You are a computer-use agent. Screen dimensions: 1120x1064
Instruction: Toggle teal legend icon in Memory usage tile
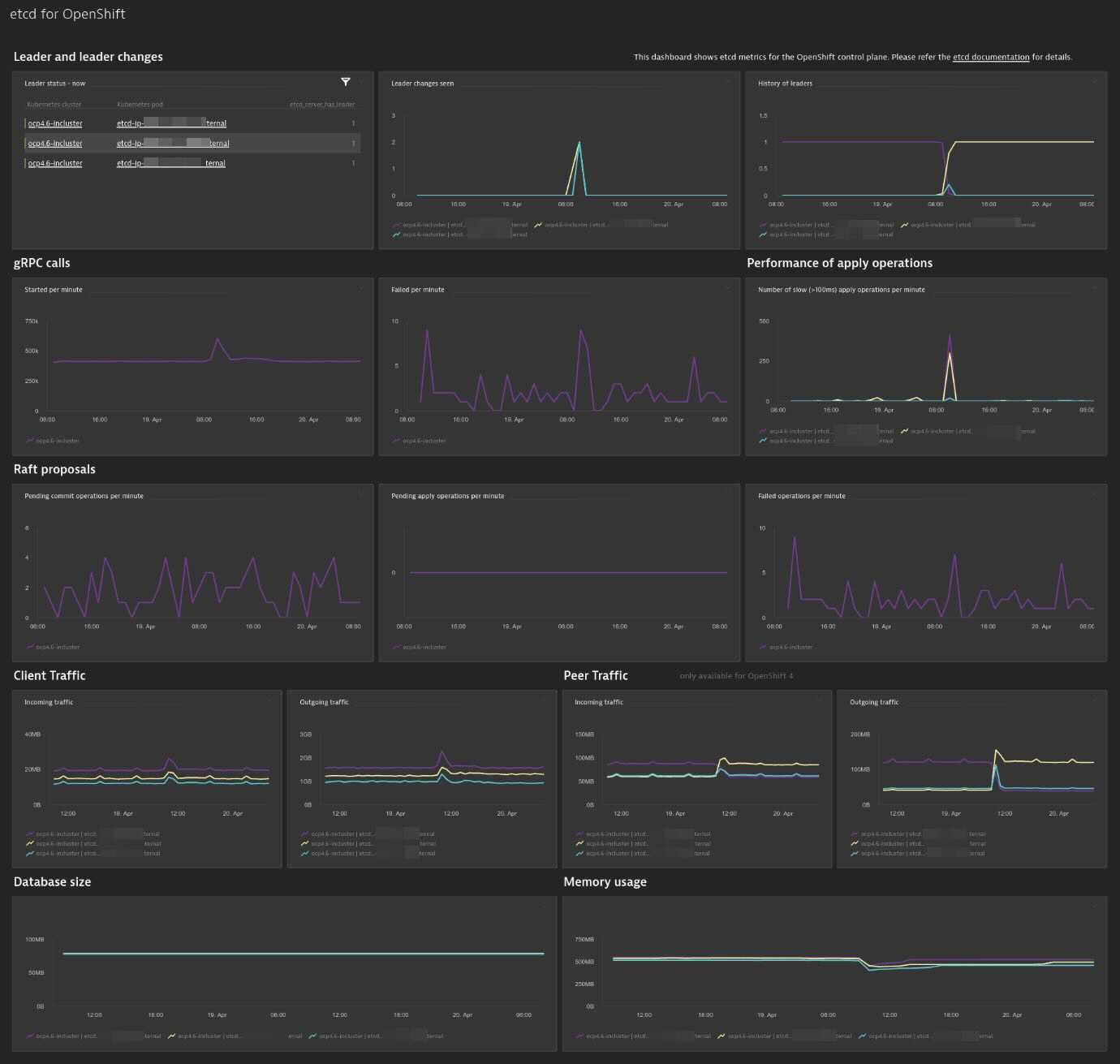point(863,1036)
